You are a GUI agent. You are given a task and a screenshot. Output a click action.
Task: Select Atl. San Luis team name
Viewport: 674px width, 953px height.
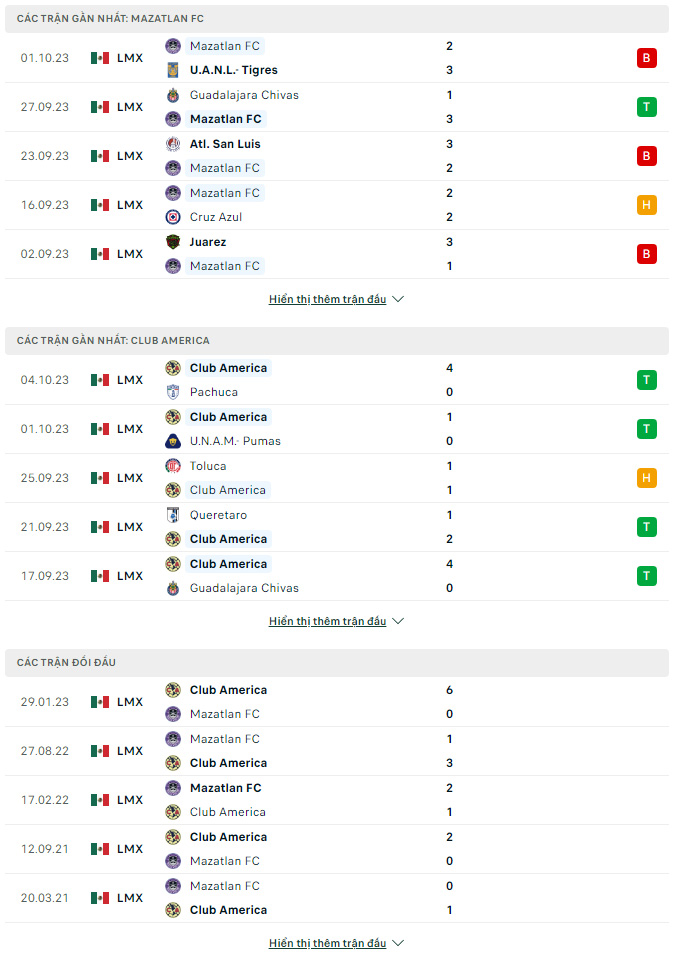click(x=225, y=144)
